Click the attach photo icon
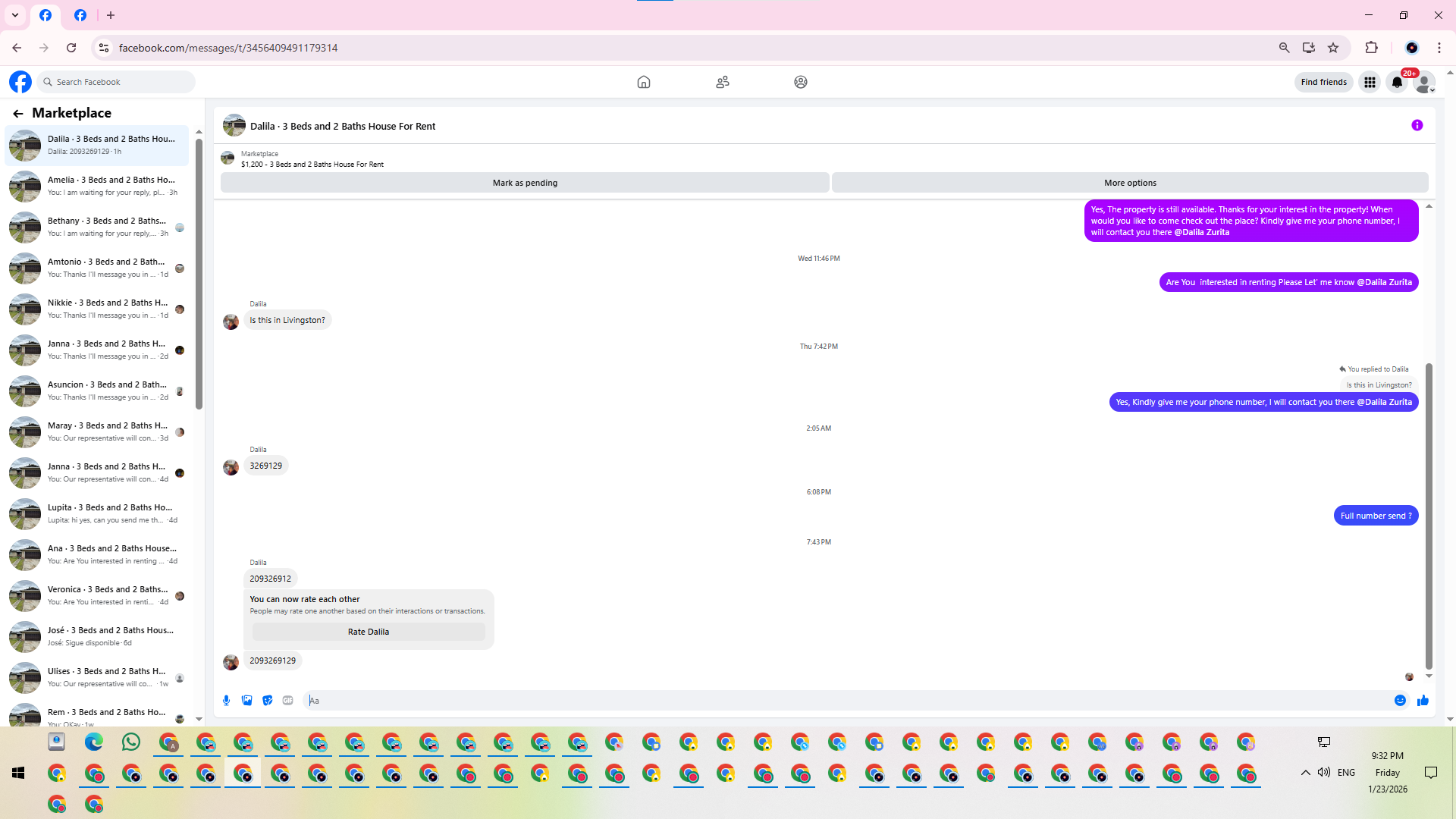This screenshot has height=819, width=1456. (x=246, y=701)
